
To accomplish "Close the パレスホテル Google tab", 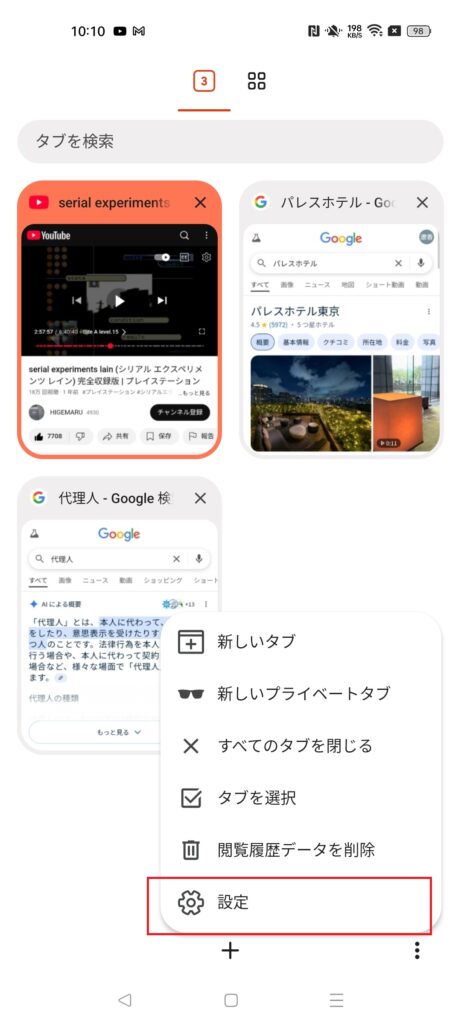I will tap(422, 202).
